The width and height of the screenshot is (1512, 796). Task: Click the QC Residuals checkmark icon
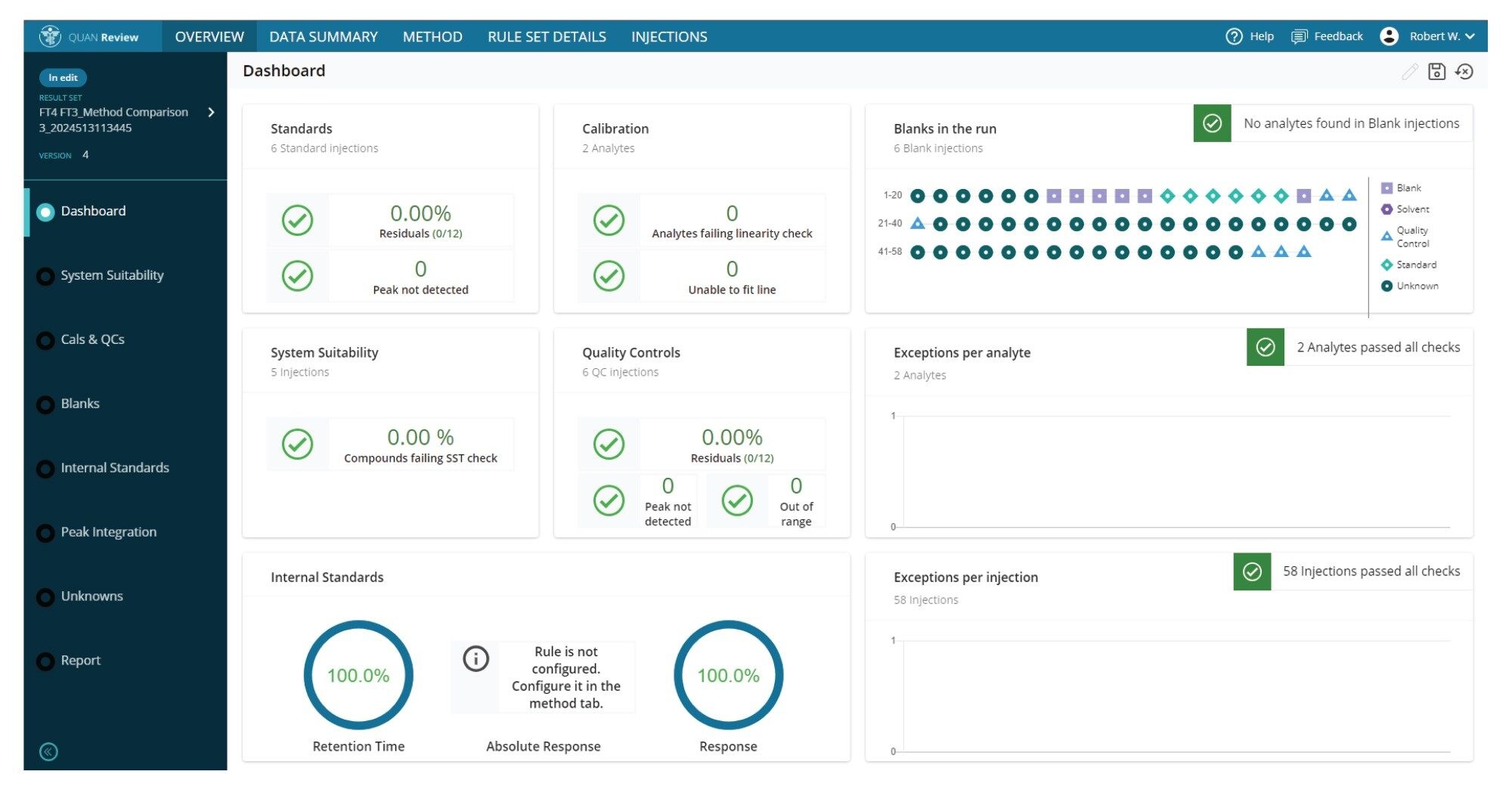(x=609, y=444)
